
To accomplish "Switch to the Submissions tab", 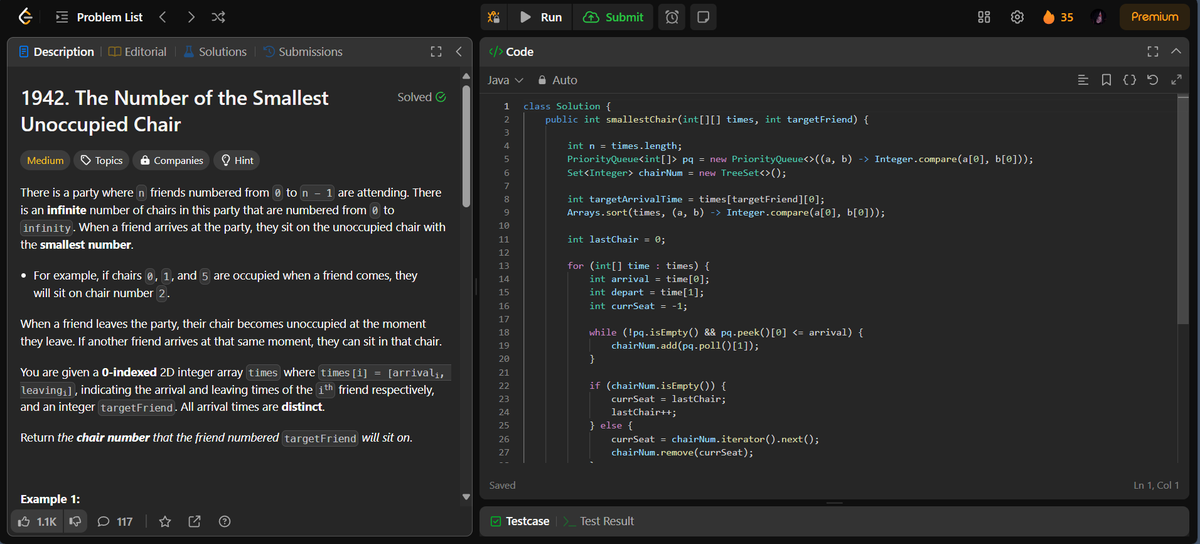I will 301,52.
